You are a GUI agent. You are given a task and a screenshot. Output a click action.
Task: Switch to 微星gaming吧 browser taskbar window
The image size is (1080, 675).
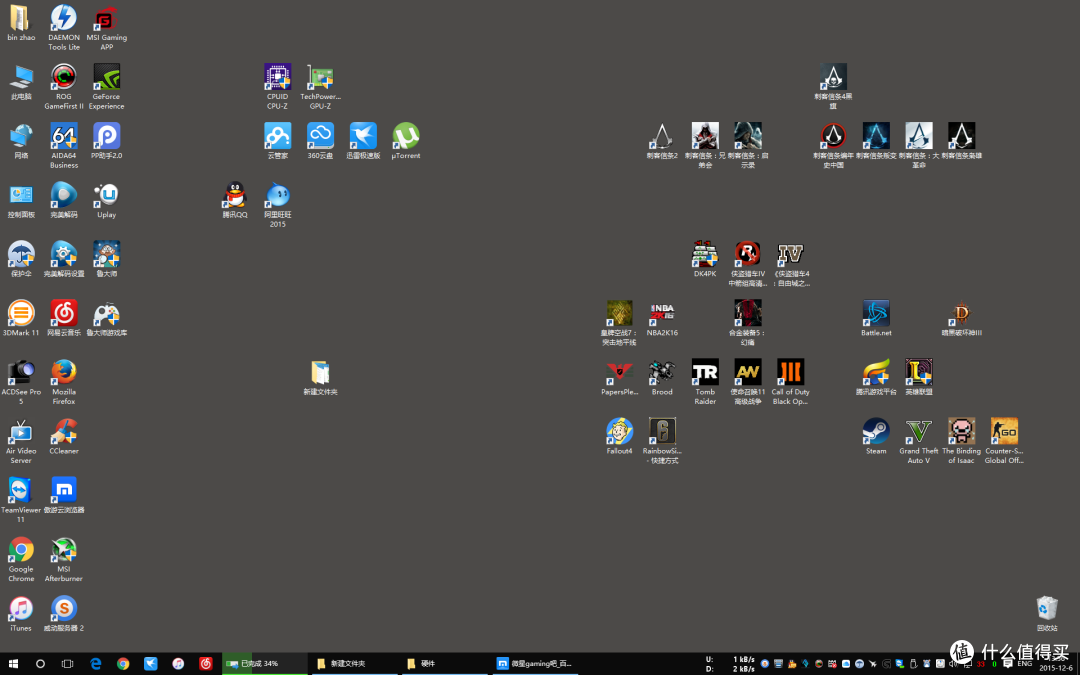[534, 663]
